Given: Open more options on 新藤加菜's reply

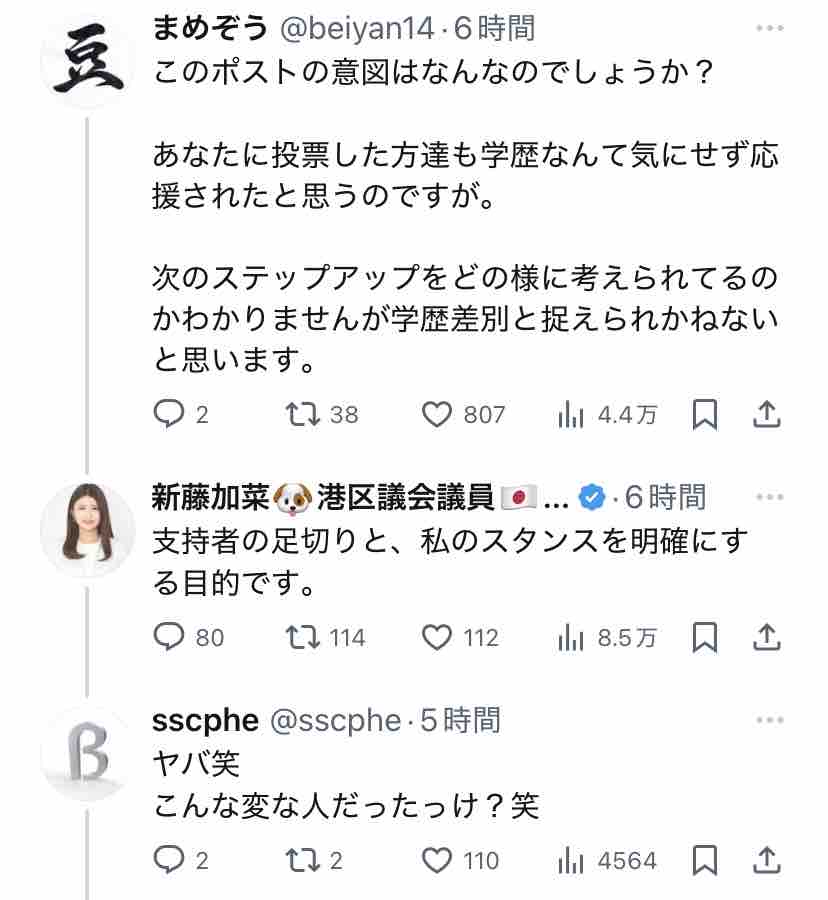Looking at the screenshot, I should [770, 496].
